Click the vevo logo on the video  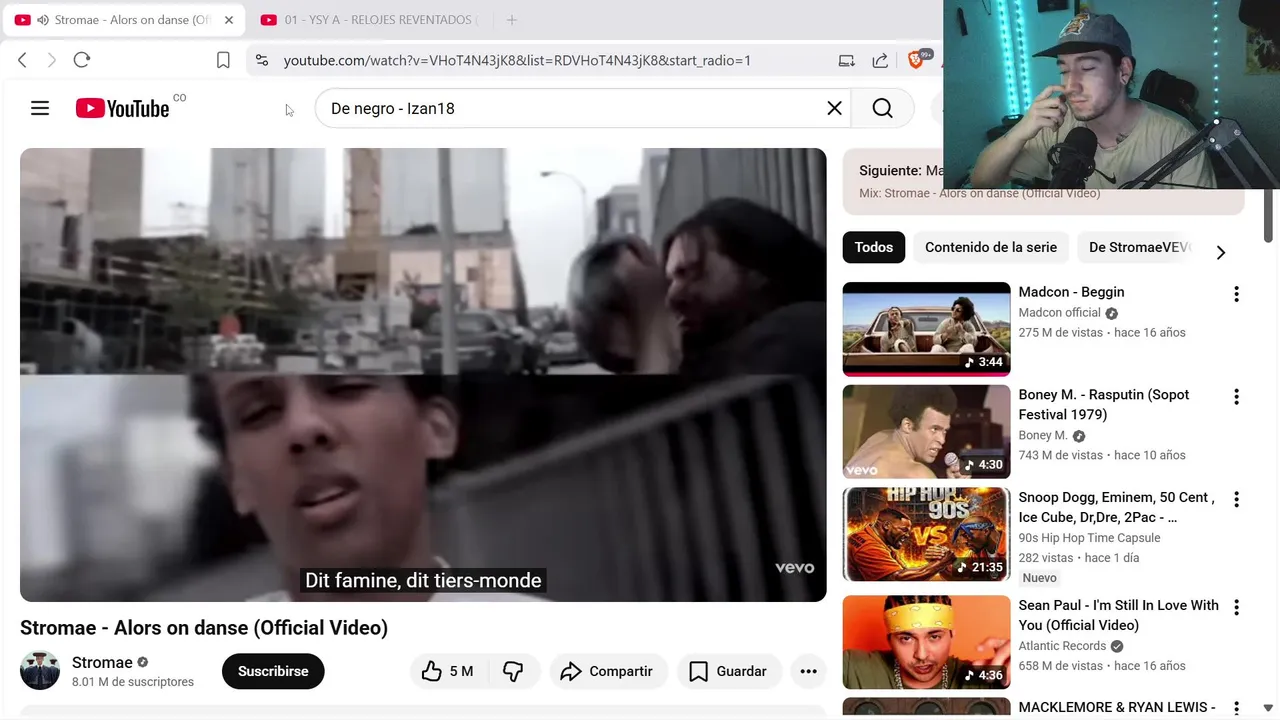click(795, 568)
